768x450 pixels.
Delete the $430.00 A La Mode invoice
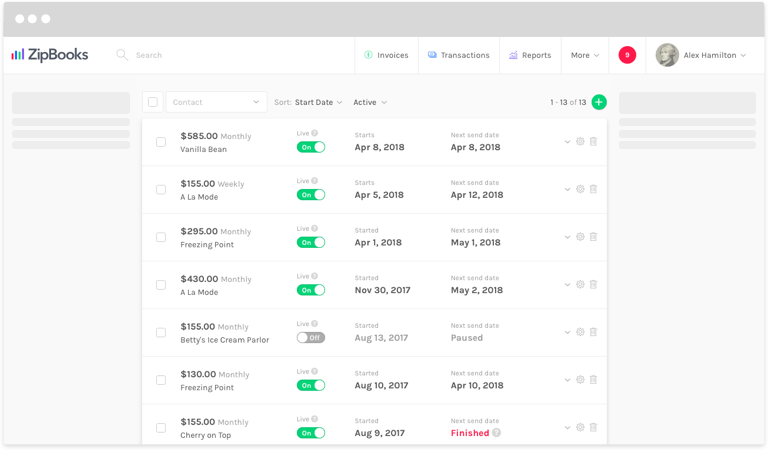point(593,284)
